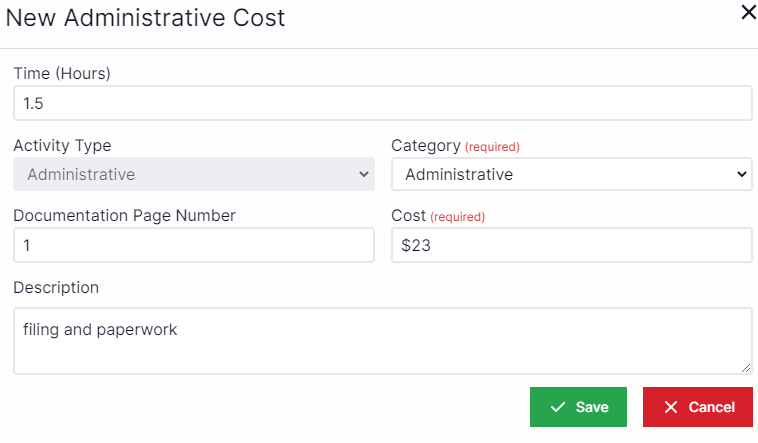
Task: Click the Activity Type label
Action: coord(62,145)
